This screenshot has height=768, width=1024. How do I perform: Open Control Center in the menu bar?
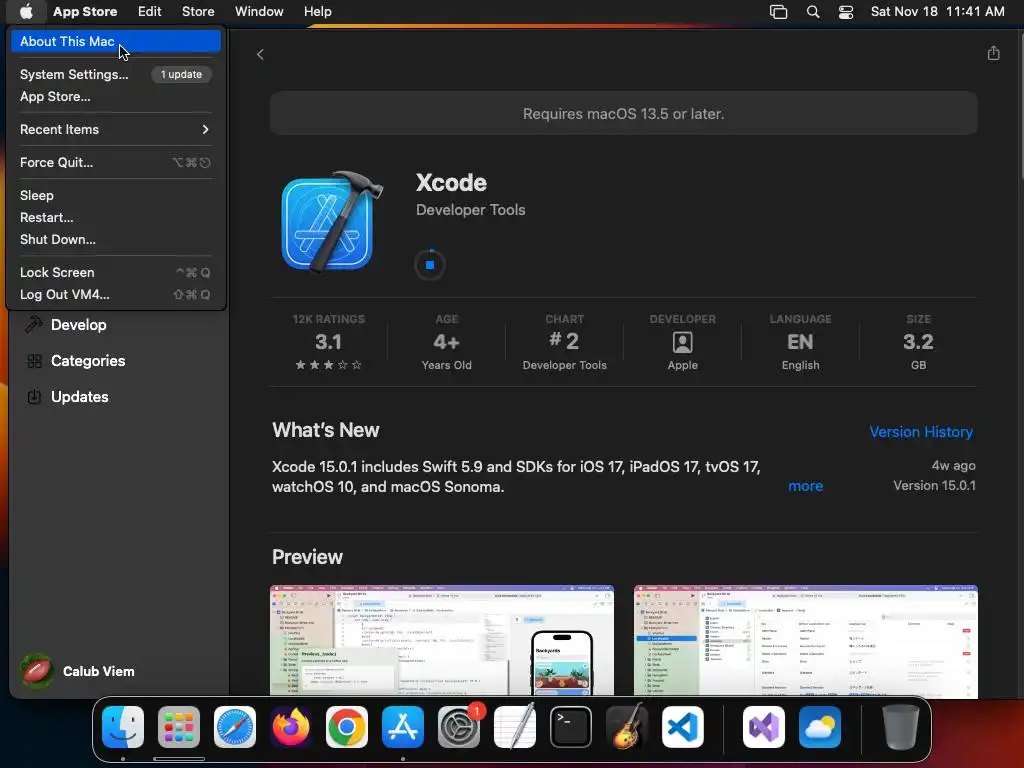click(846, 12)
